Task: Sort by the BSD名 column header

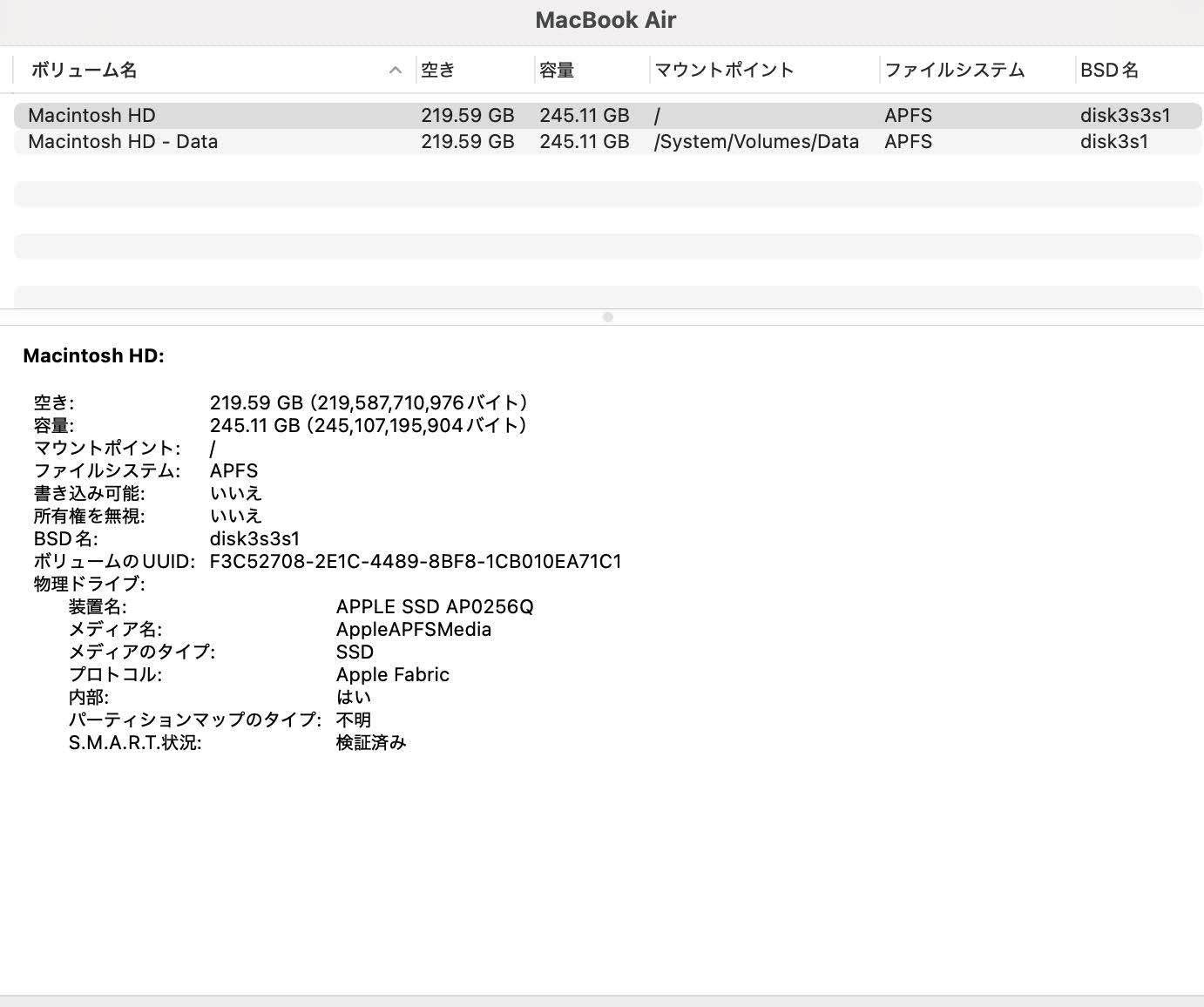Action: point(1109,70)
